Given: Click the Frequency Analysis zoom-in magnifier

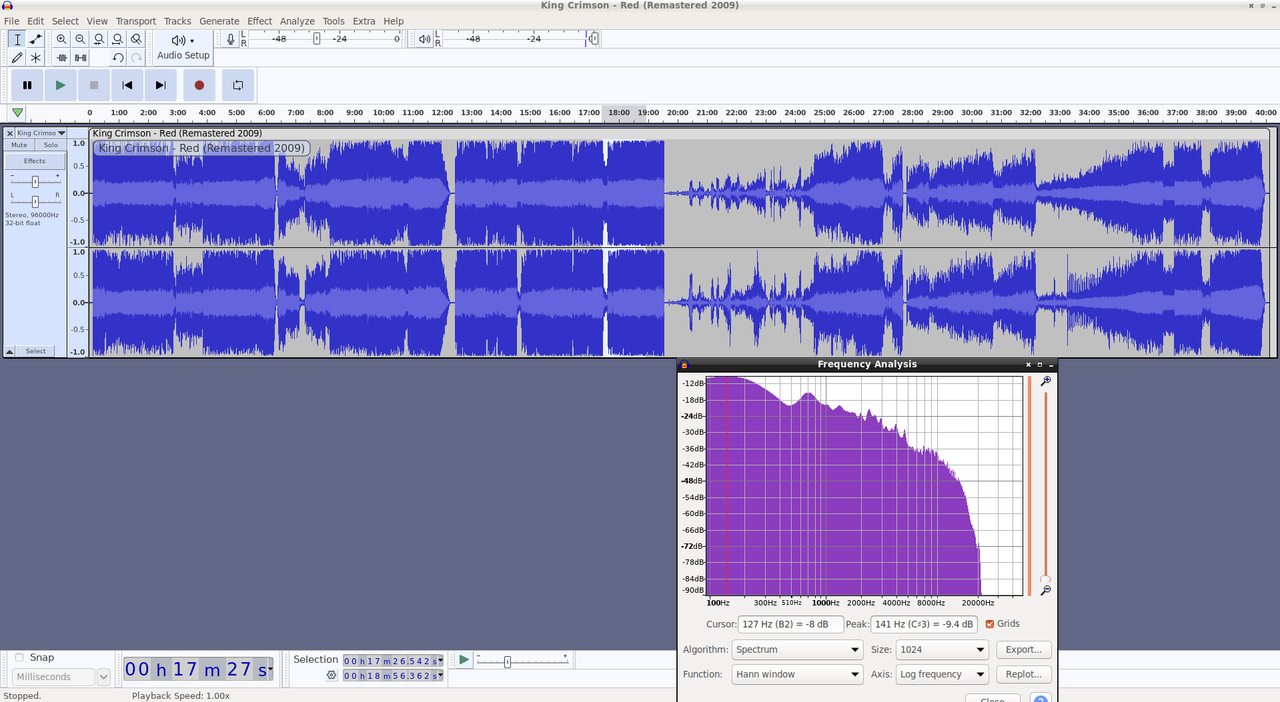Looking at the screenshot, I should (x=1046, y=381).
